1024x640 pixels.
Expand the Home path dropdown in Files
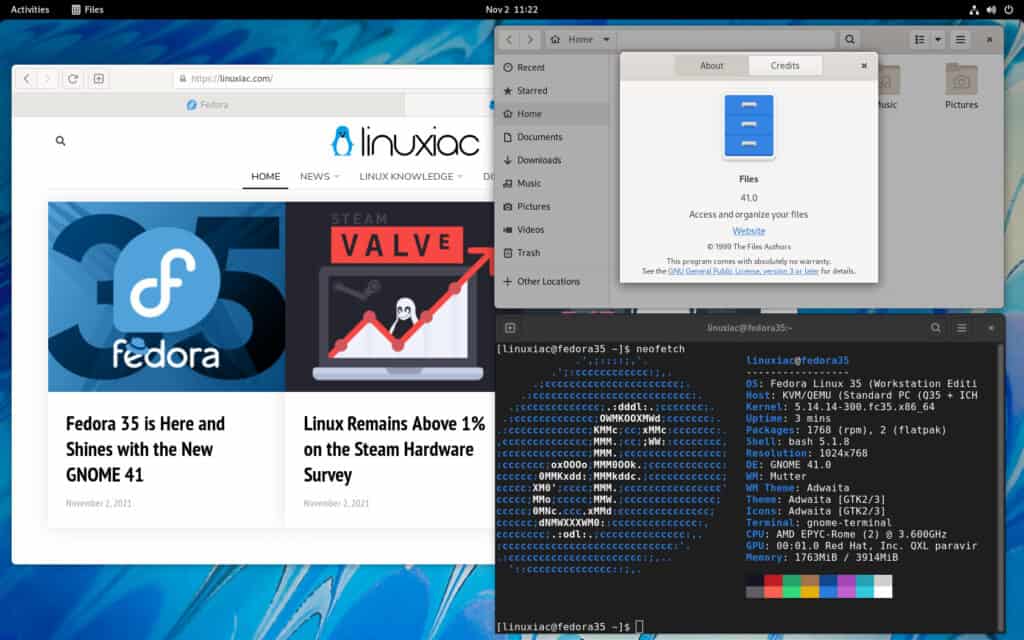(606, 39)
